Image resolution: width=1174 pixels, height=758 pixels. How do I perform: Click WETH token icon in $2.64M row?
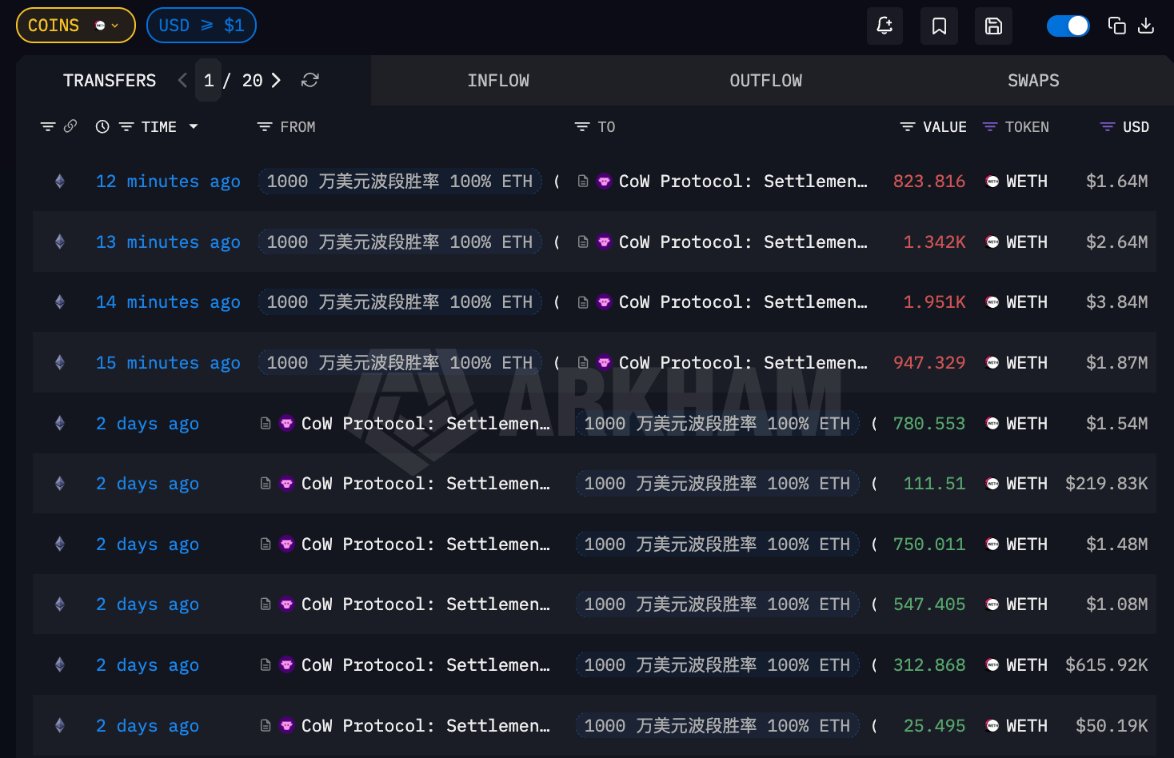[x=992, y=242]
